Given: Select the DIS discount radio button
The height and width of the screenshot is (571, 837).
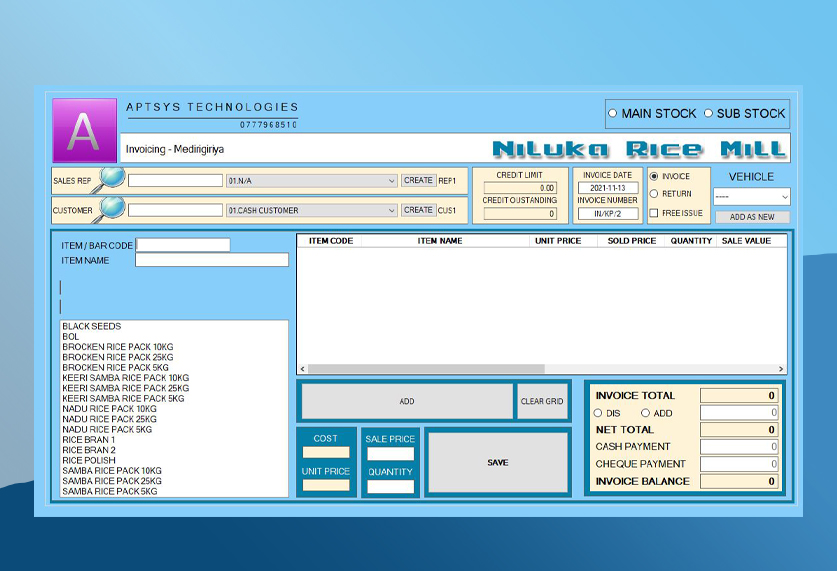Looking at the screenshot, I should (599, 413).
